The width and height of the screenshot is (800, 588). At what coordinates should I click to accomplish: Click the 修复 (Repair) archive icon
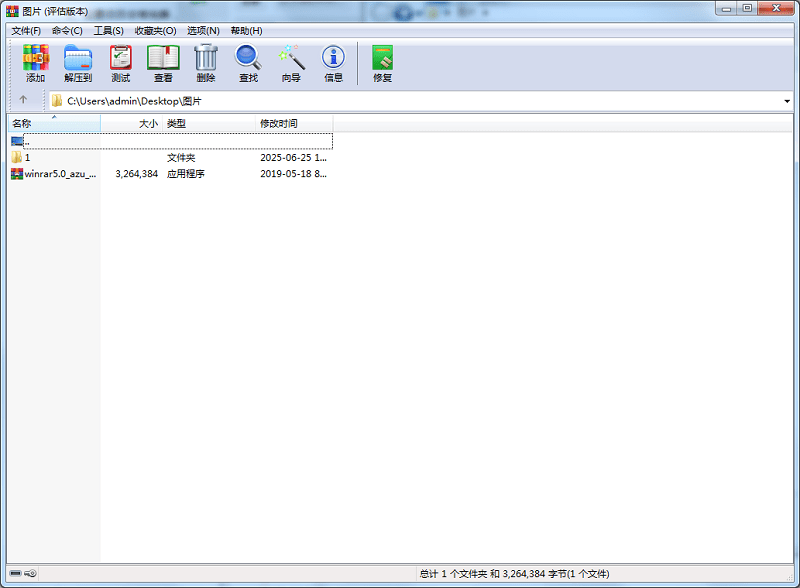[381, 62]
